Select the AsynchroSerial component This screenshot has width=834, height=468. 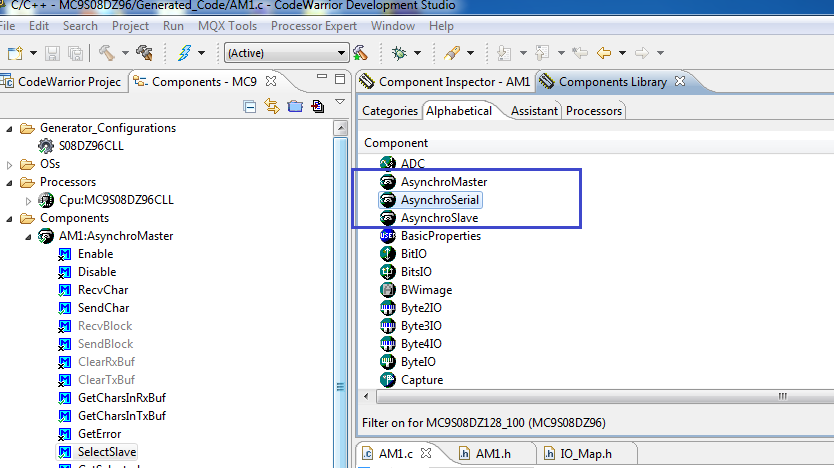430,199
